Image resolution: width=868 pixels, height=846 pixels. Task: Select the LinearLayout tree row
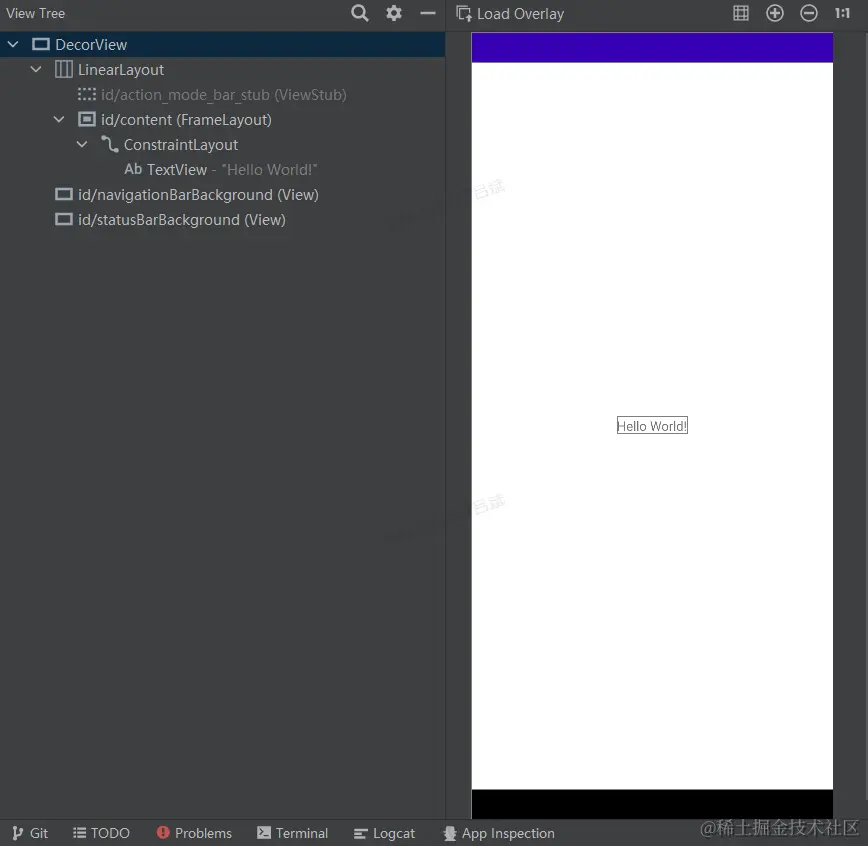tap(223, 70)
